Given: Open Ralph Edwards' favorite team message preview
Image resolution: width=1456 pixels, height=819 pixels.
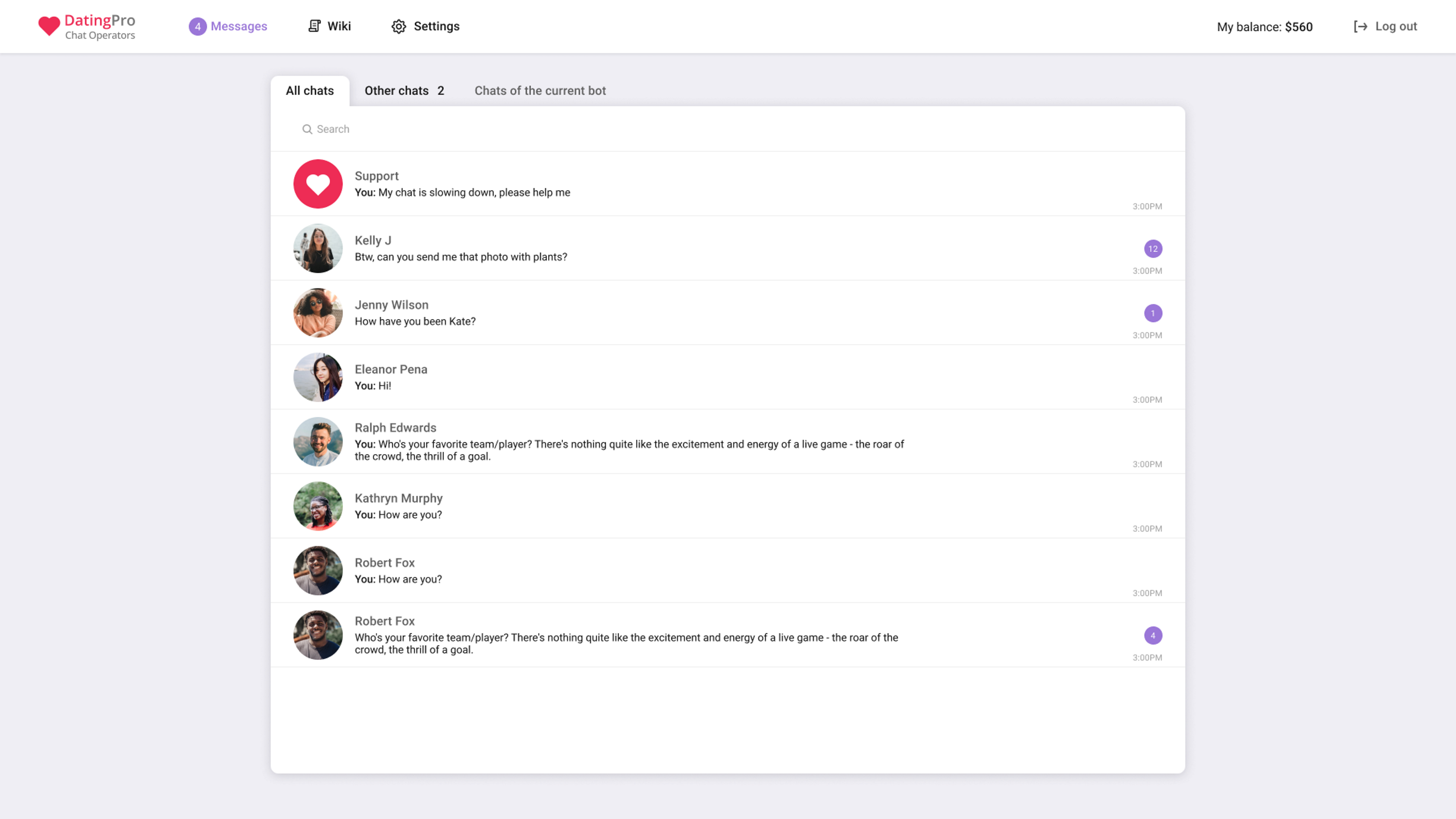Looking at the screenshot, I should (x=629, y=450).
